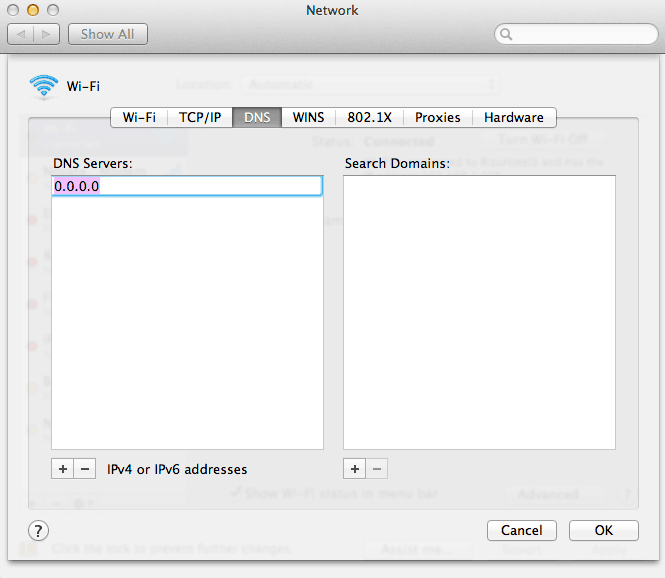Viewport: 665px width, 578px height.
Task: Open help with the question mark button
Action: click(x=38, y=531)
